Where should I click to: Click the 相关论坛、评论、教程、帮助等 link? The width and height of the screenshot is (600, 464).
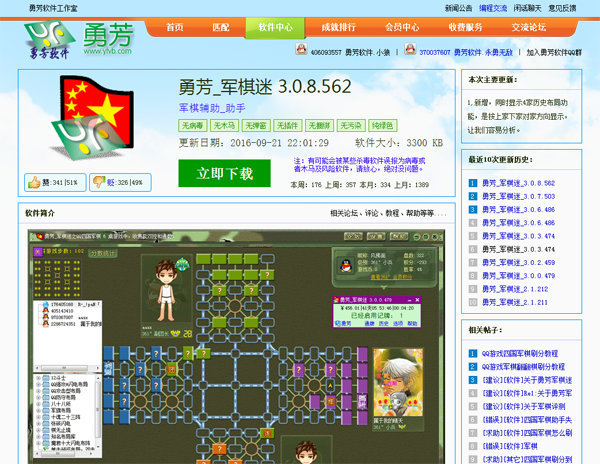388,213
